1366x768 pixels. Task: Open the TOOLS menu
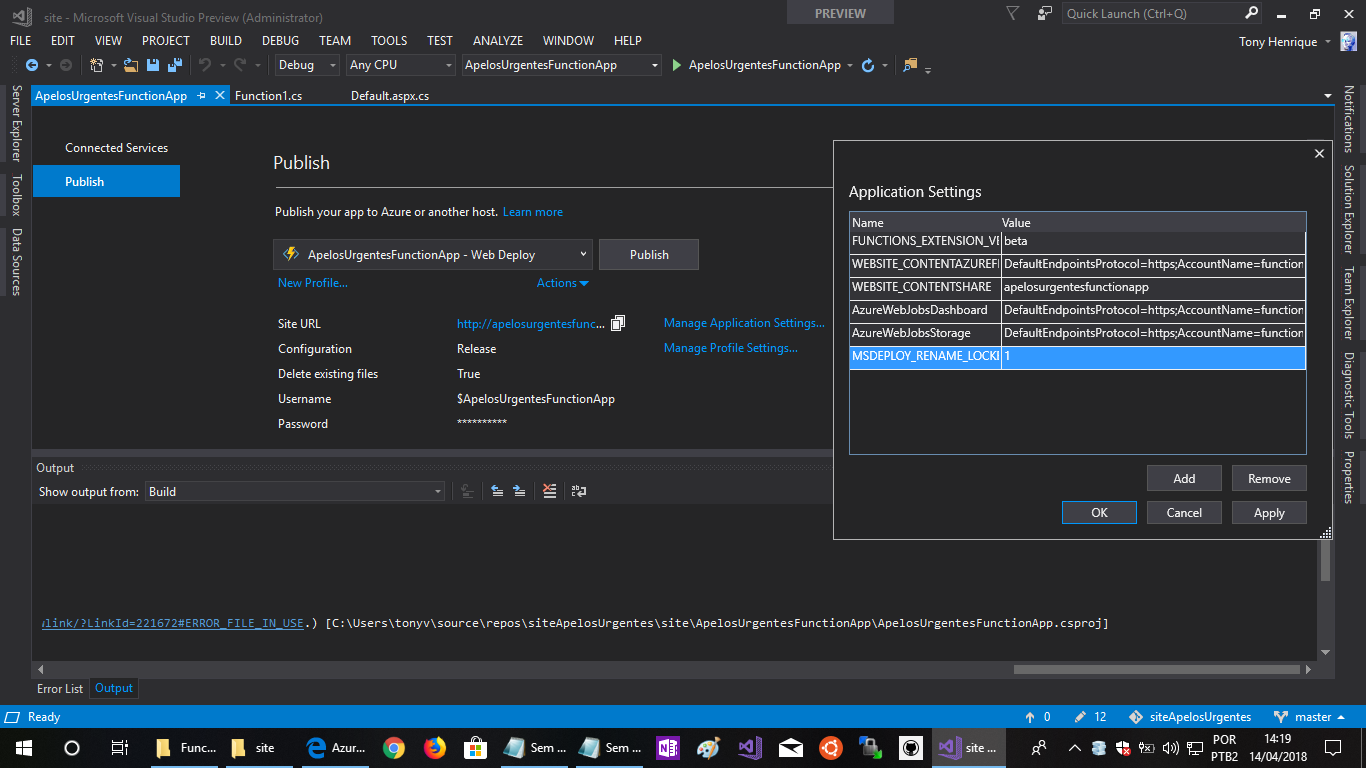pyautogui.click(x=389, y=41)
